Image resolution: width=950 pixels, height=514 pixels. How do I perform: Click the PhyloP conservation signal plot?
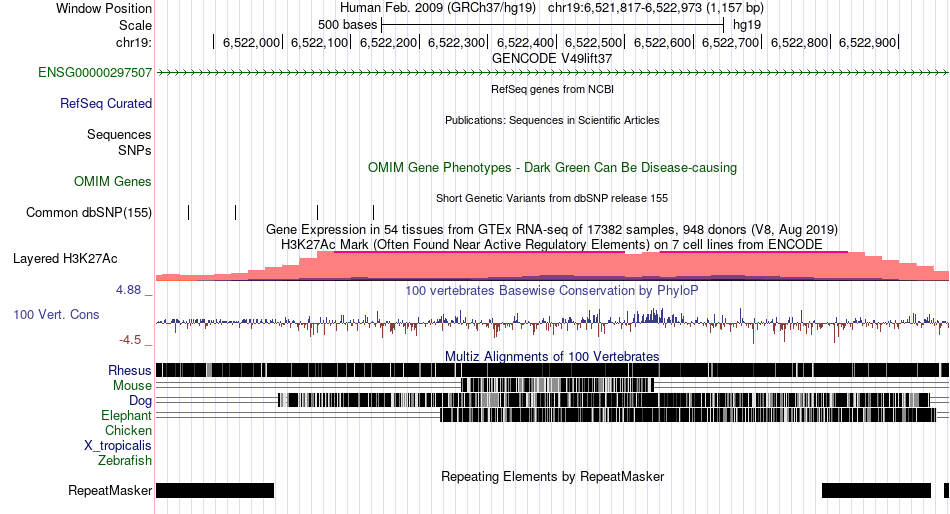point(552,324)
